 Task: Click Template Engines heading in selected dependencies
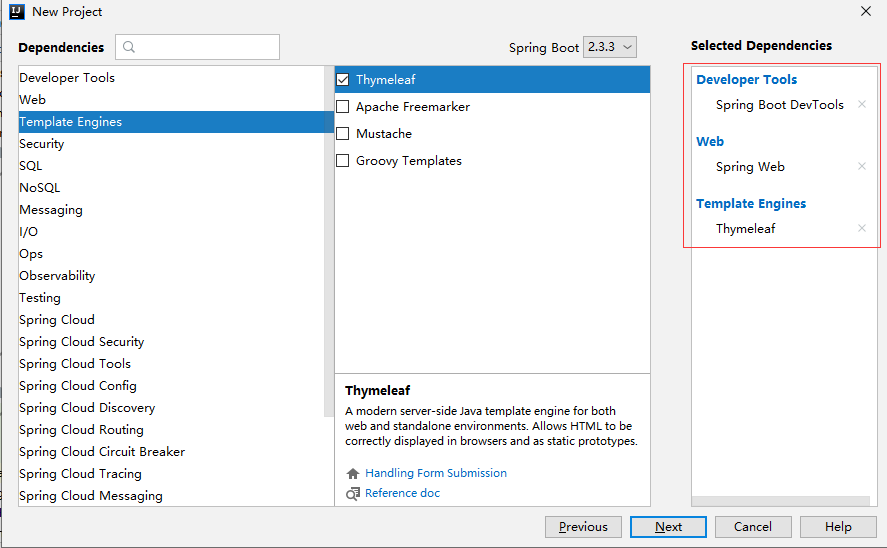click(751, 204)
